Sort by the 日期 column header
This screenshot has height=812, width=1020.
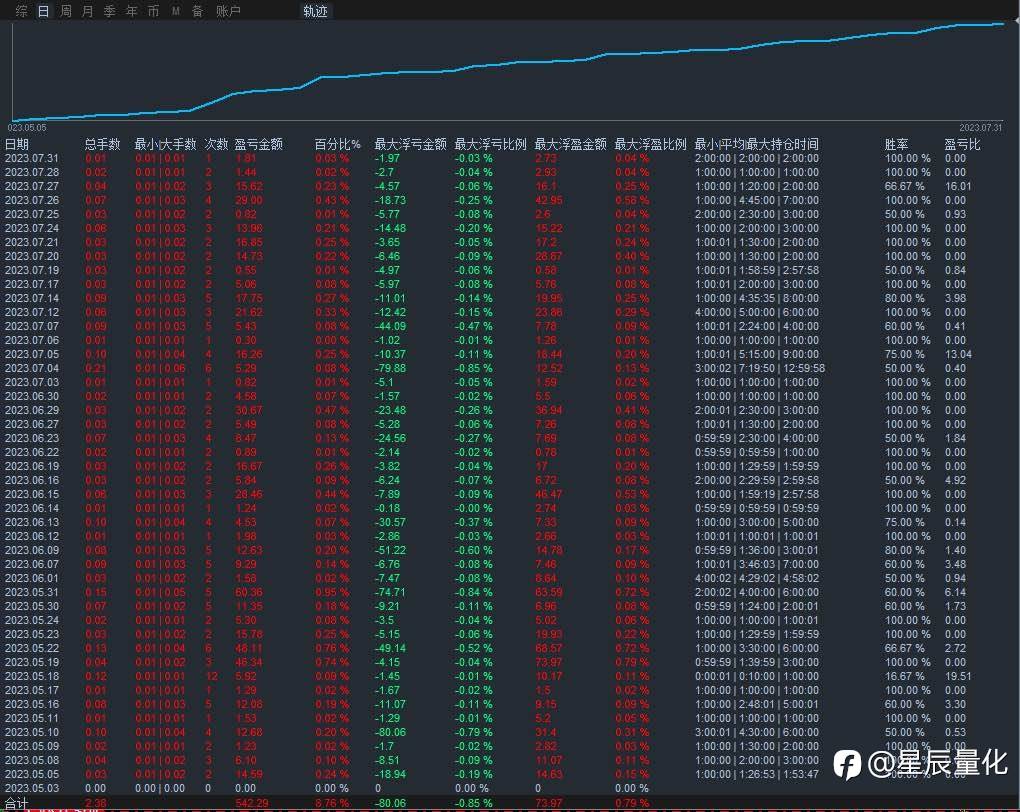[17, 144]
